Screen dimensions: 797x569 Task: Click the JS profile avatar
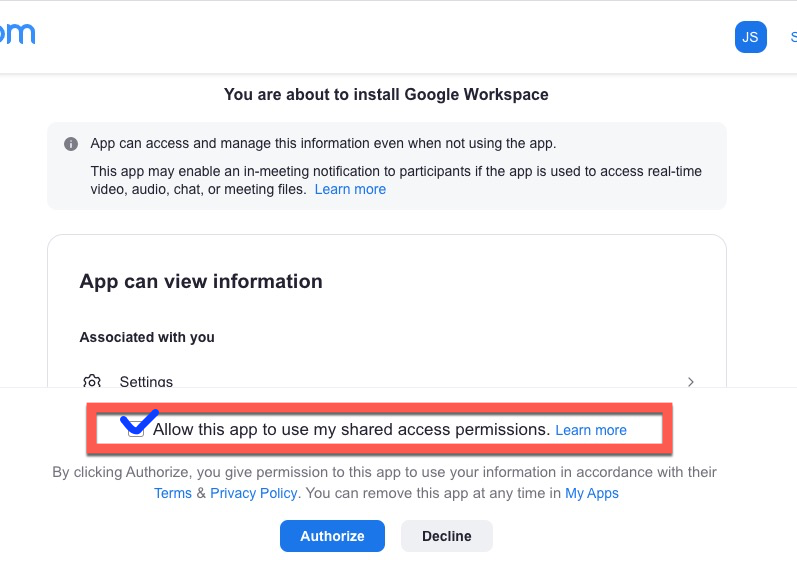coord(750,37)
